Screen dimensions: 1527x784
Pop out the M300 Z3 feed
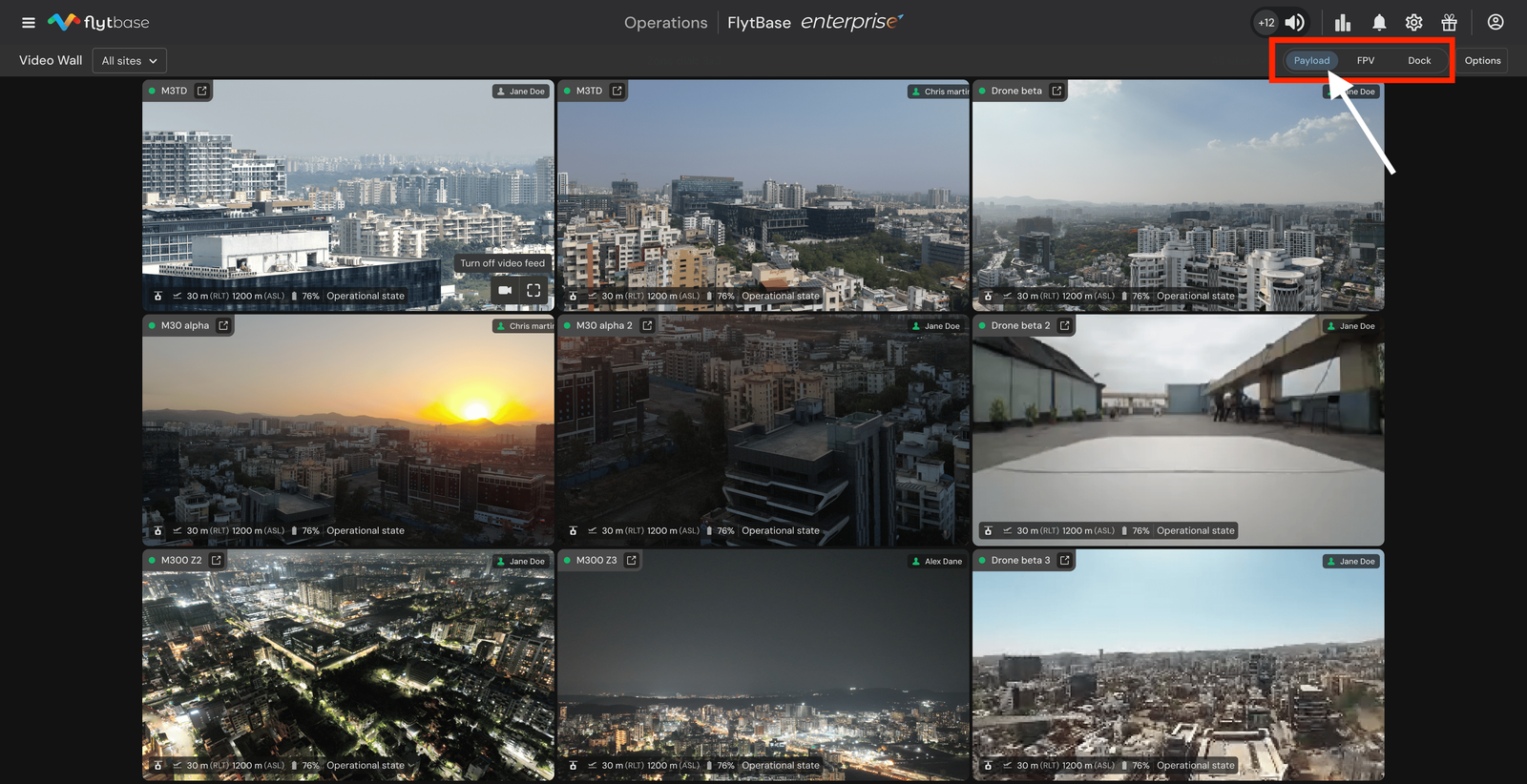coord(632,560)
